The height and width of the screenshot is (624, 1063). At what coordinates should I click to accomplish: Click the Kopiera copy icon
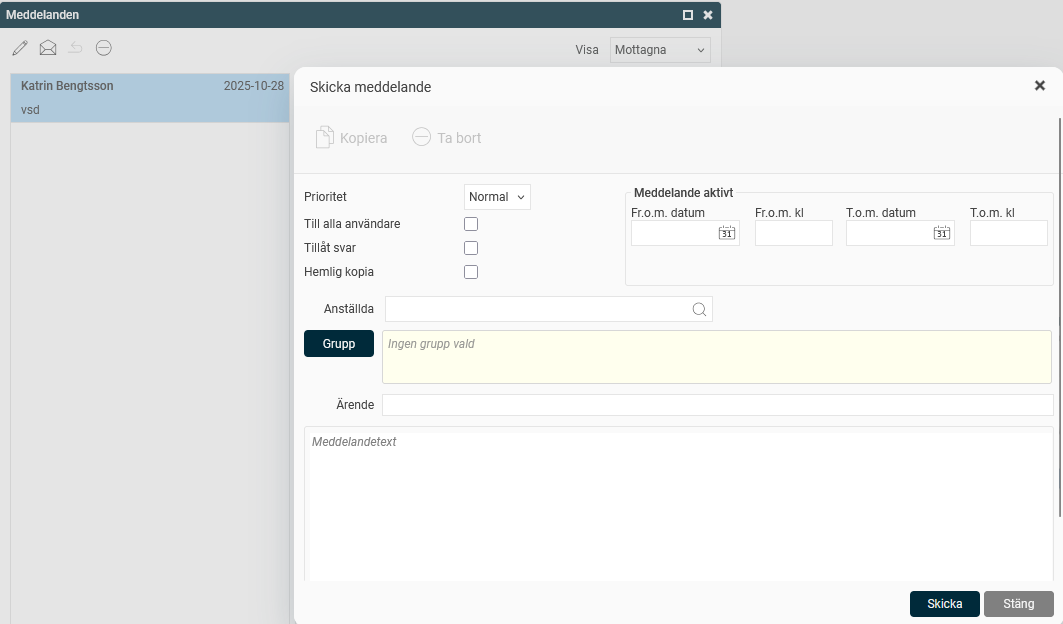[x=324, y=138]
